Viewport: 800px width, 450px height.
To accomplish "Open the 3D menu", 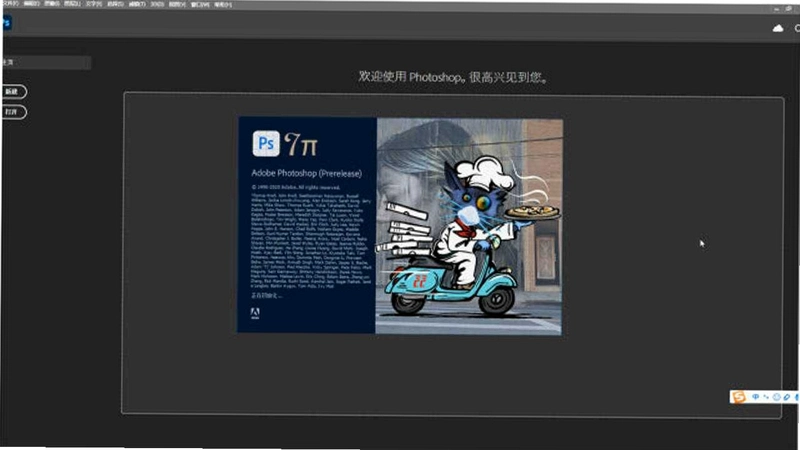I will (157, 4).
